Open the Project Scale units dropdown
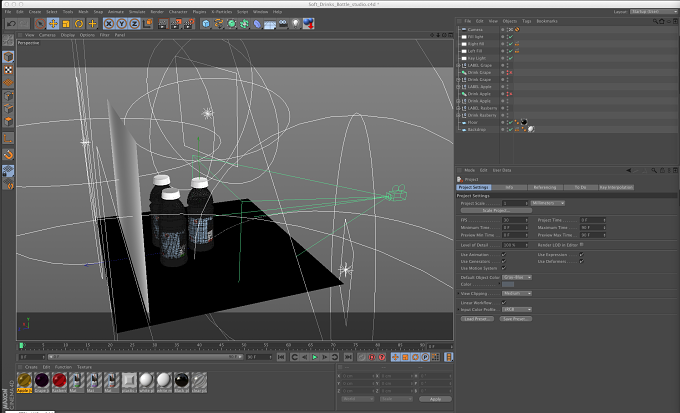The width and height of the screenshot is (680, 413). click(548, 203)
